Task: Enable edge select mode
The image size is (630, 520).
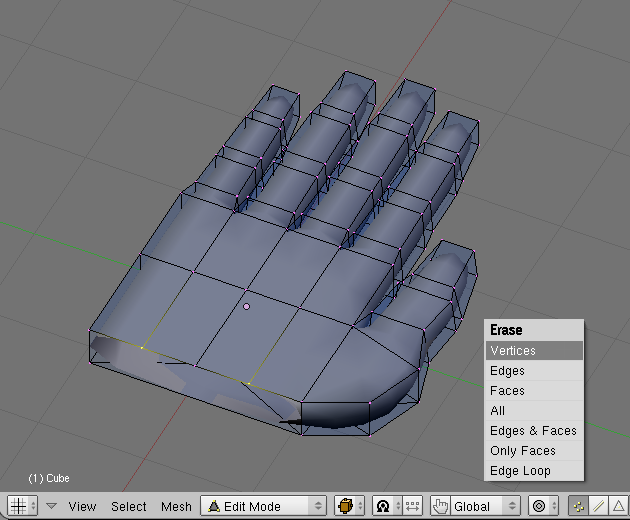Action: tap(598, 506)
